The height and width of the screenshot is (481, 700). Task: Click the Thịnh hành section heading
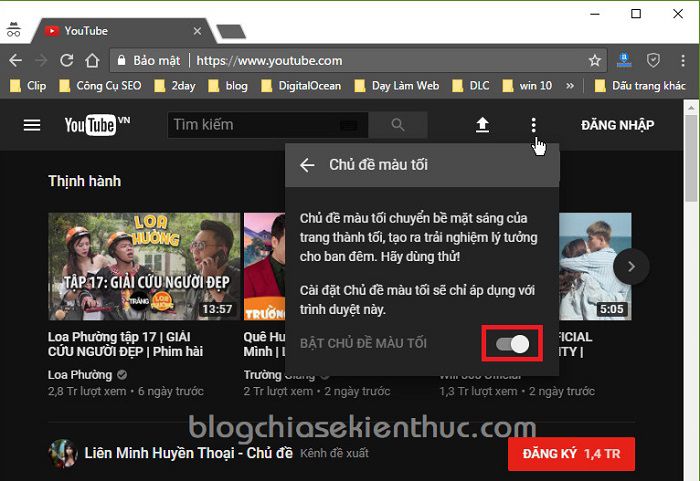click(x=84, y=181)
